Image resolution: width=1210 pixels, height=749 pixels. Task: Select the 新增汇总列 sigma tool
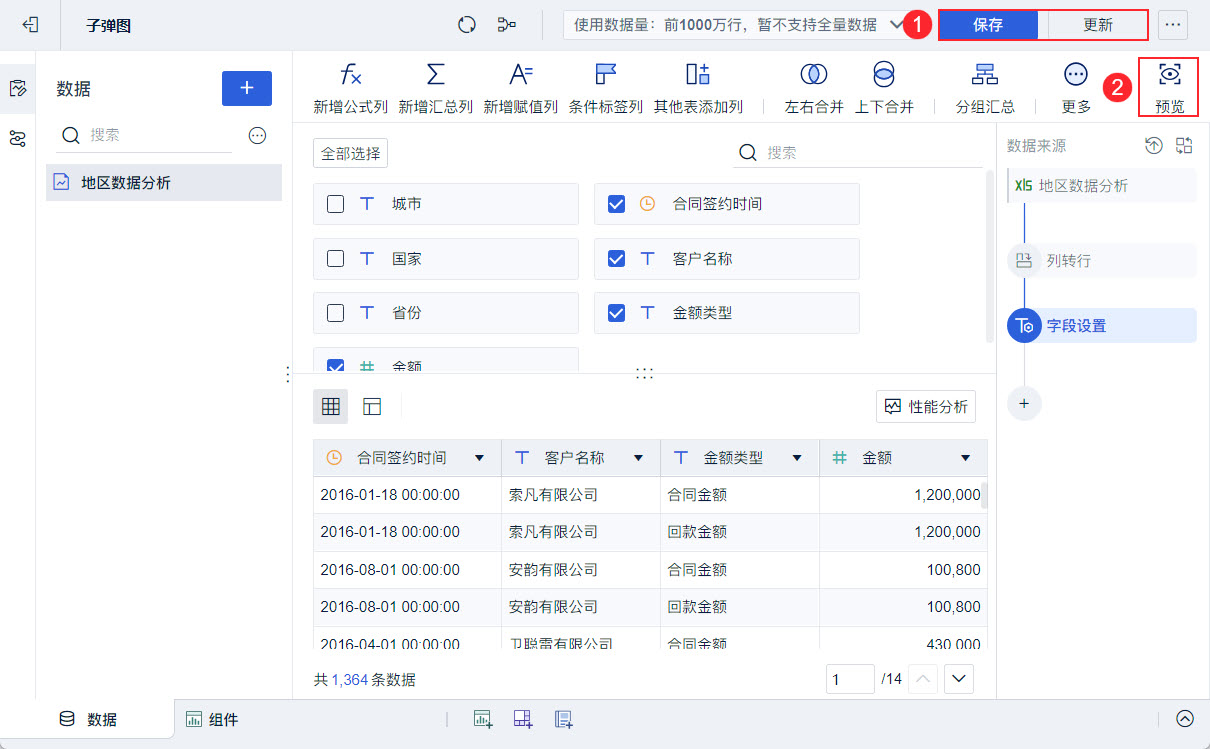point(435,75)
